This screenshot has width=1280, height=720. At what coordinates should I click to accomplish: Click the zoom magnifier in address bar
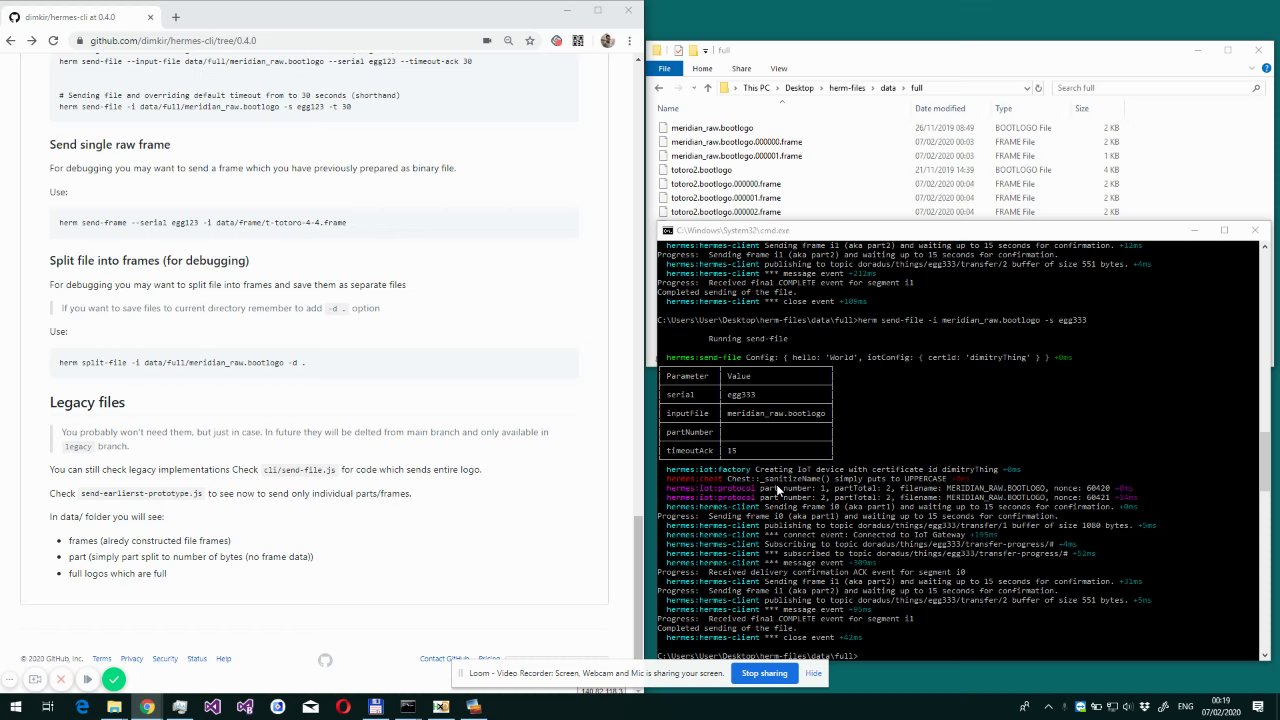pos(508,40)
